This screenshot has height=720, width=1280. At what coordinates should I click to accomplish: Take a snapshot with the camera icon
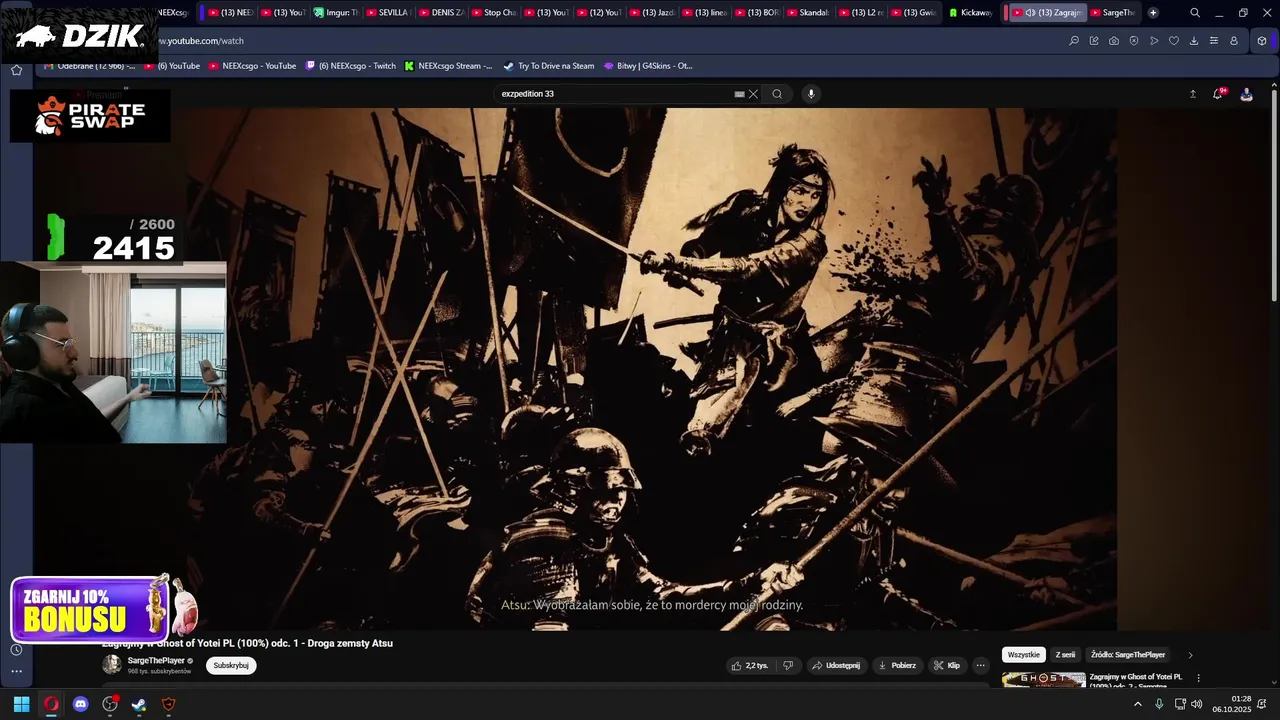tap(1114, 41)
